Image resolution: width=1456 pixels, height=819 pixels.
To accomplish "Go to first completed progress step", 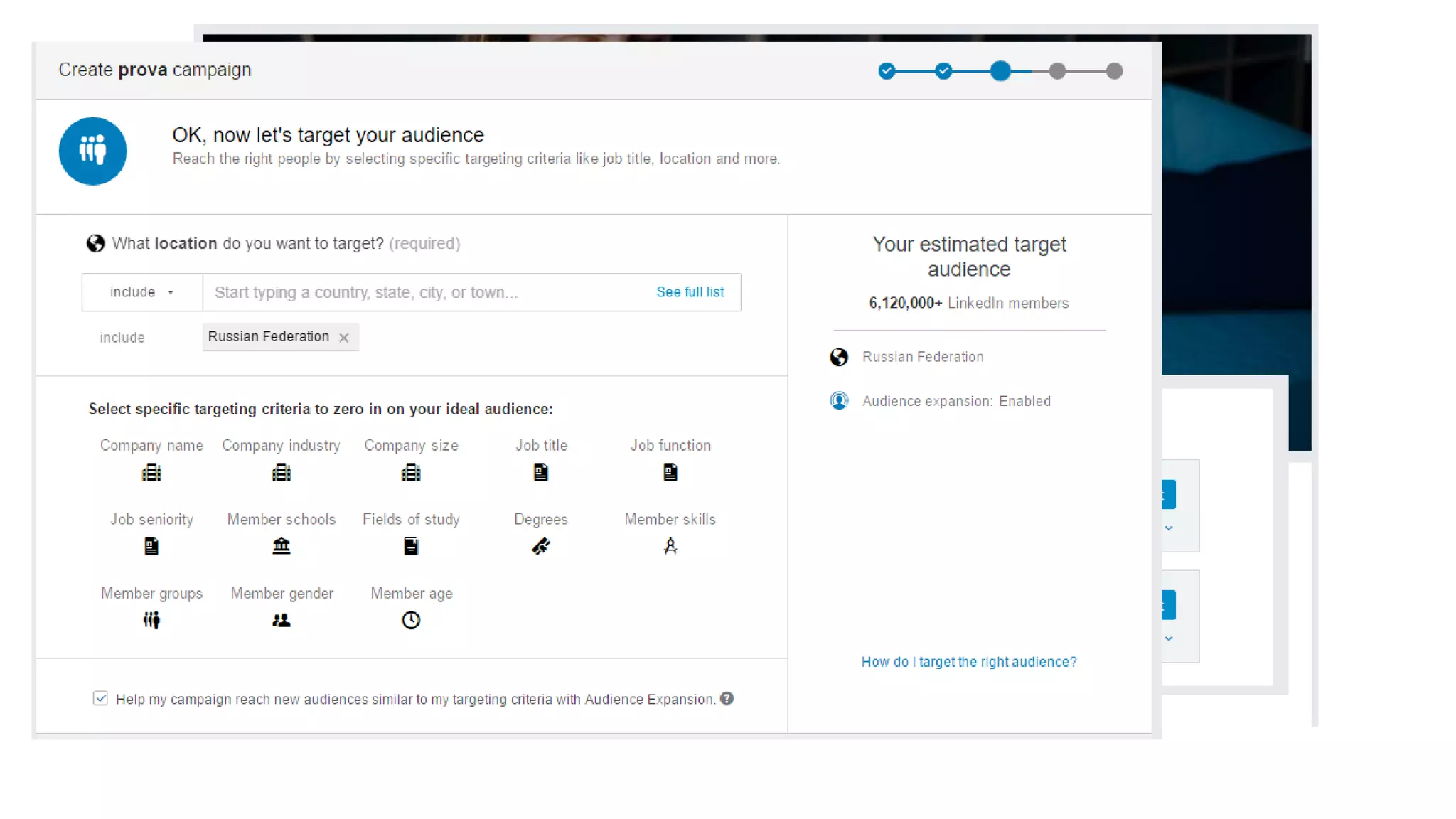I will tap(887, 71).
